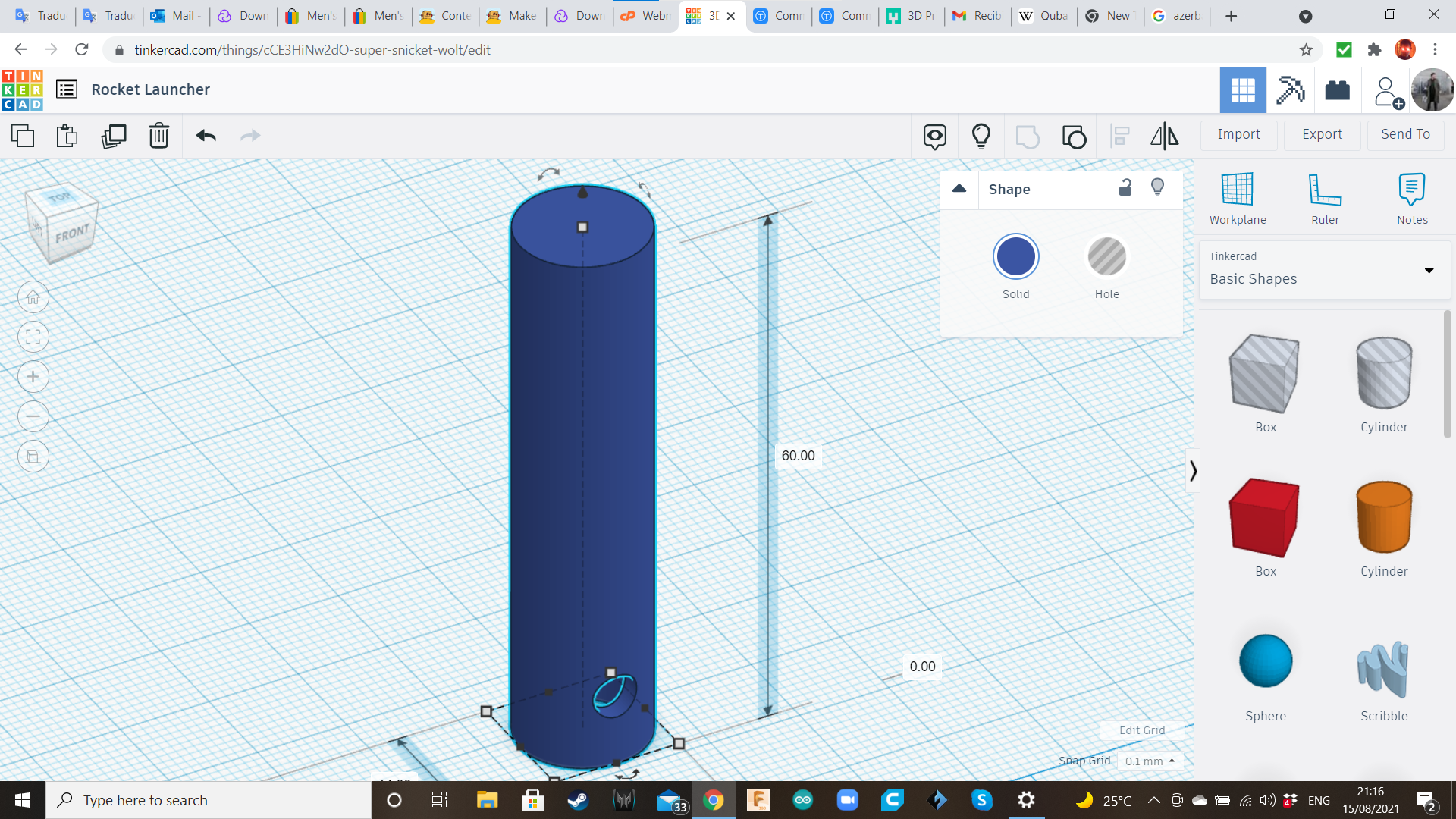Click the Solid color circle
The image size is (1456, 819).
1015,256
